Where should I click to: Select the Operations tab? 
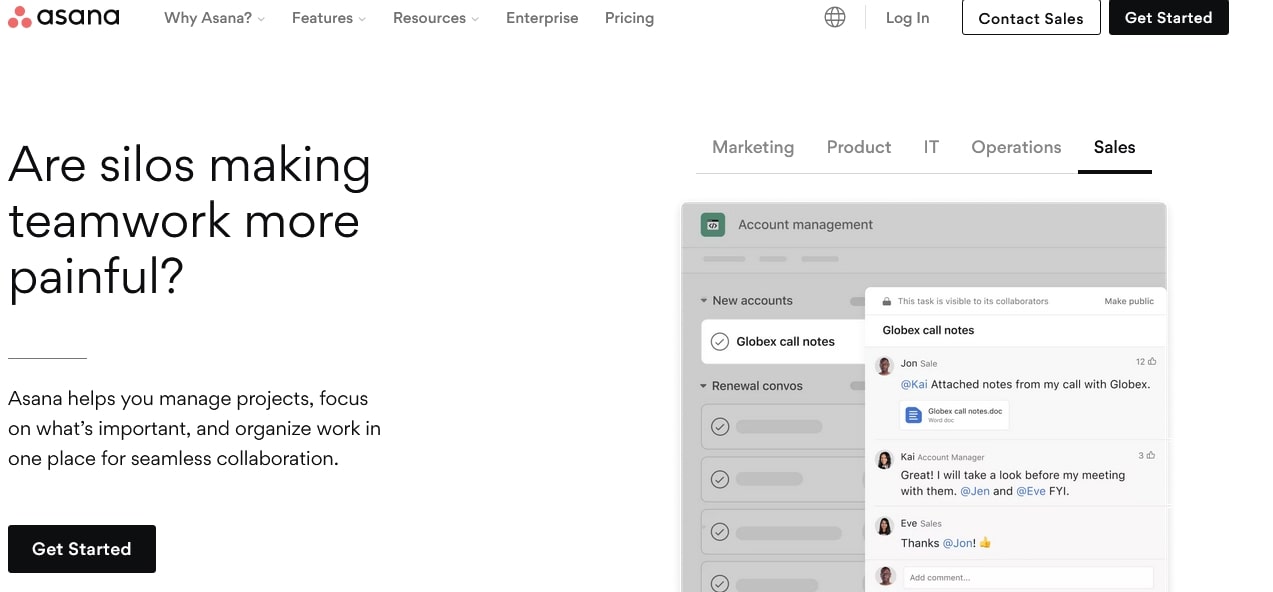(1016, 147)
